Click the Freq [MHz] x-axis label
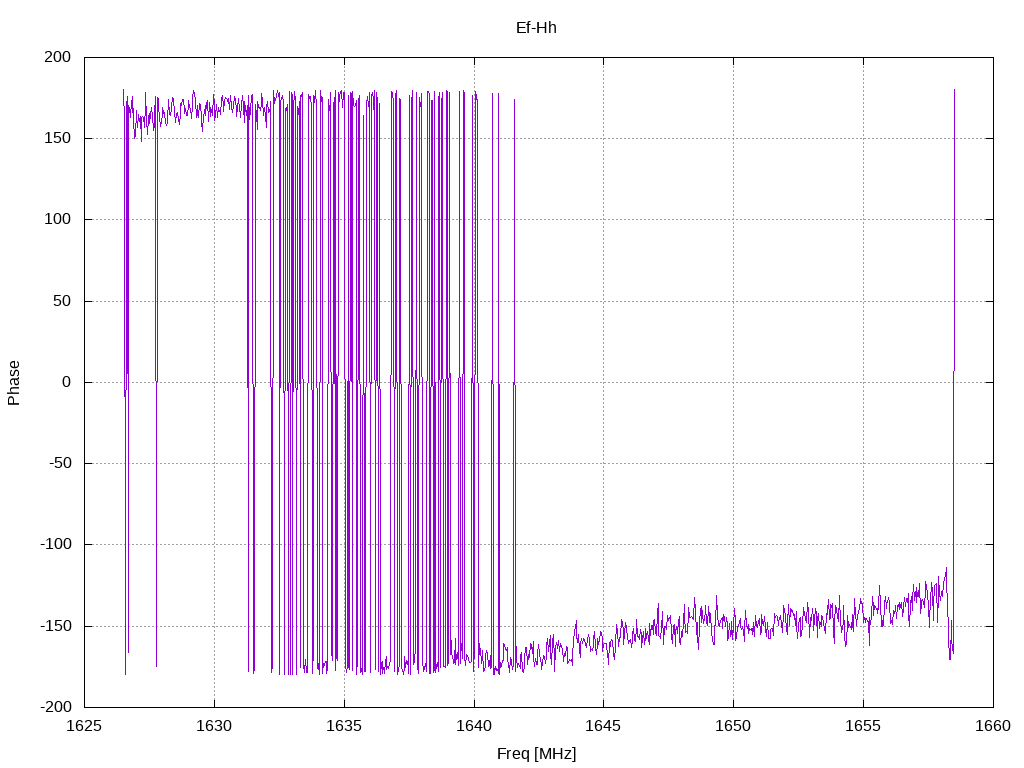The height and width of the screenshot is (768, 1024). coord(536,754)
